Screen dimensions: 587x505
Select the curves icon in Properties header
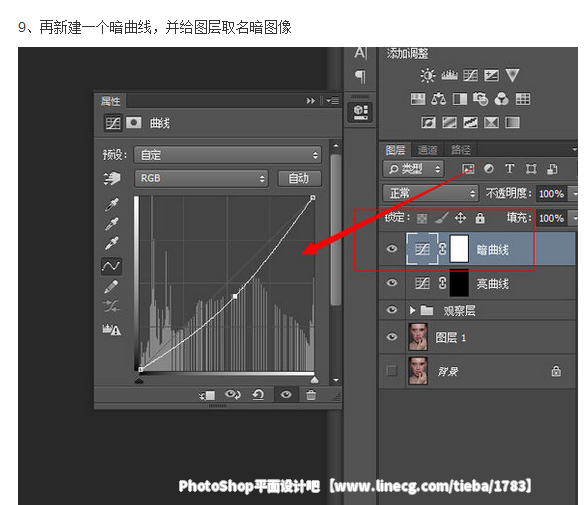(x=113, y=123)
